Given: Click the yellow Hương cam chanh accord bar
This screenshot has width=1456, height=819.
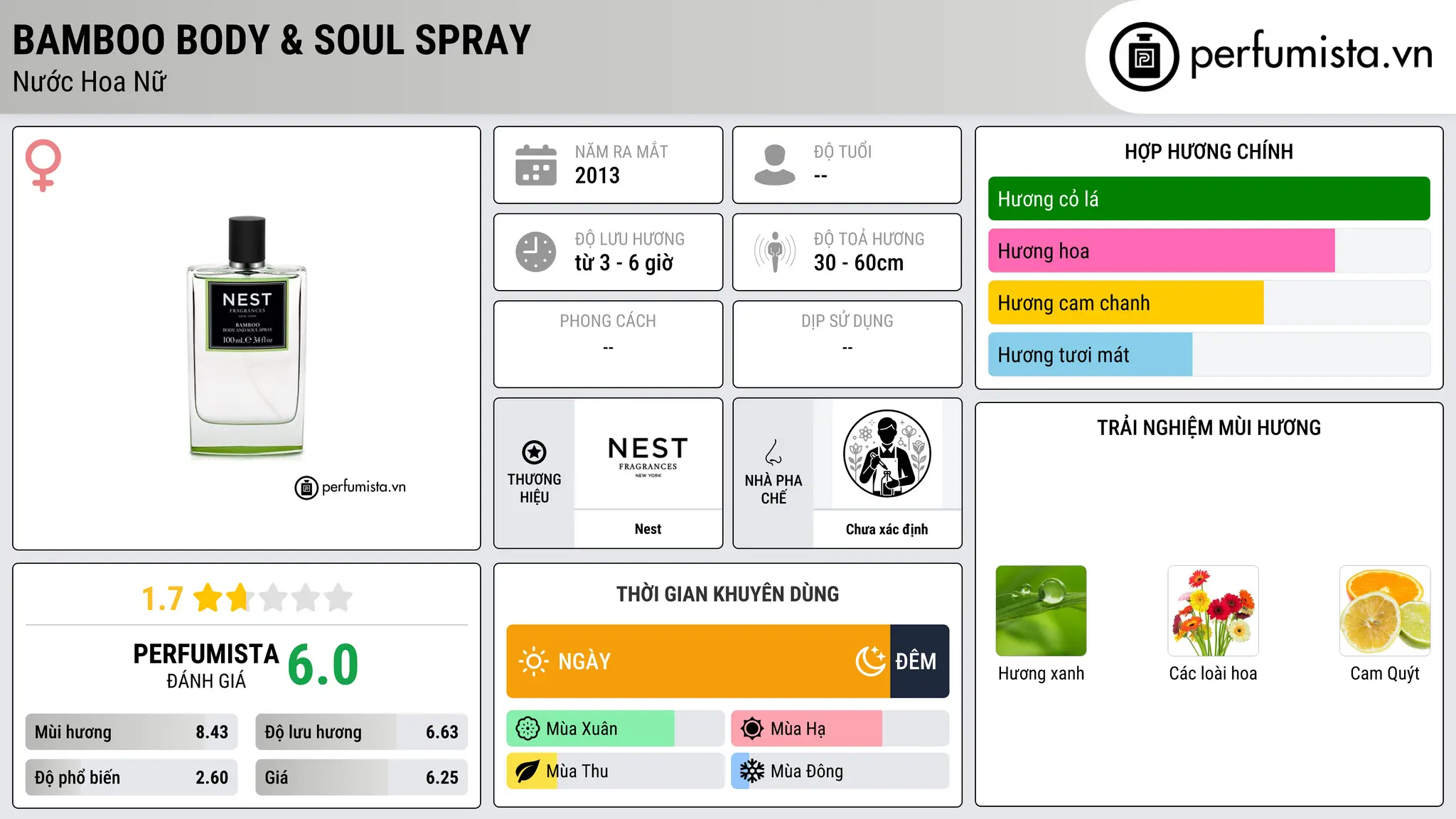Looking at the screenshot, I should coord(1126,303).
